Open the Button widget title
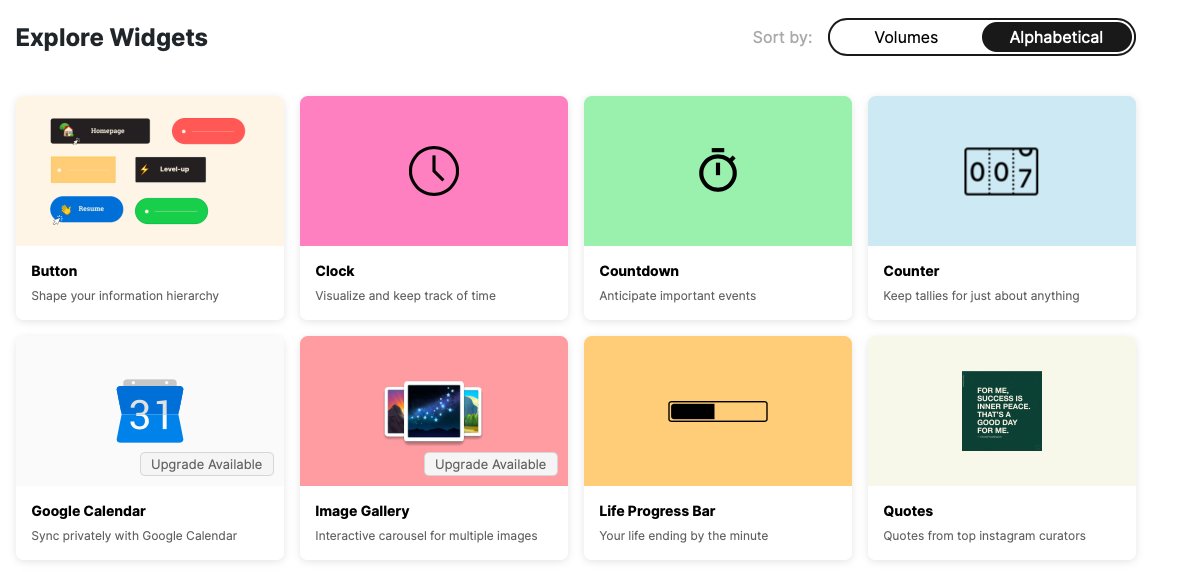 point(54,271)
